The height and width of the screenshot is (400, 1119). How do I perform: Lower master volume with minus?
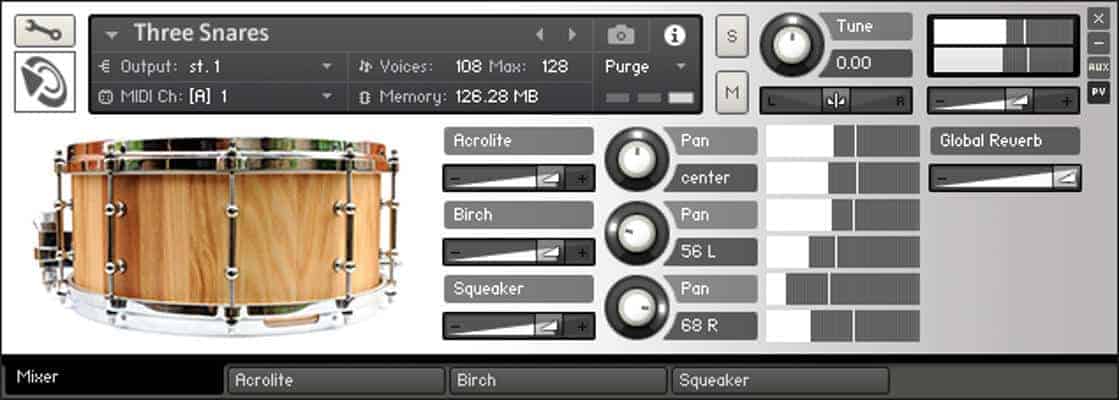tap(940, 102)
